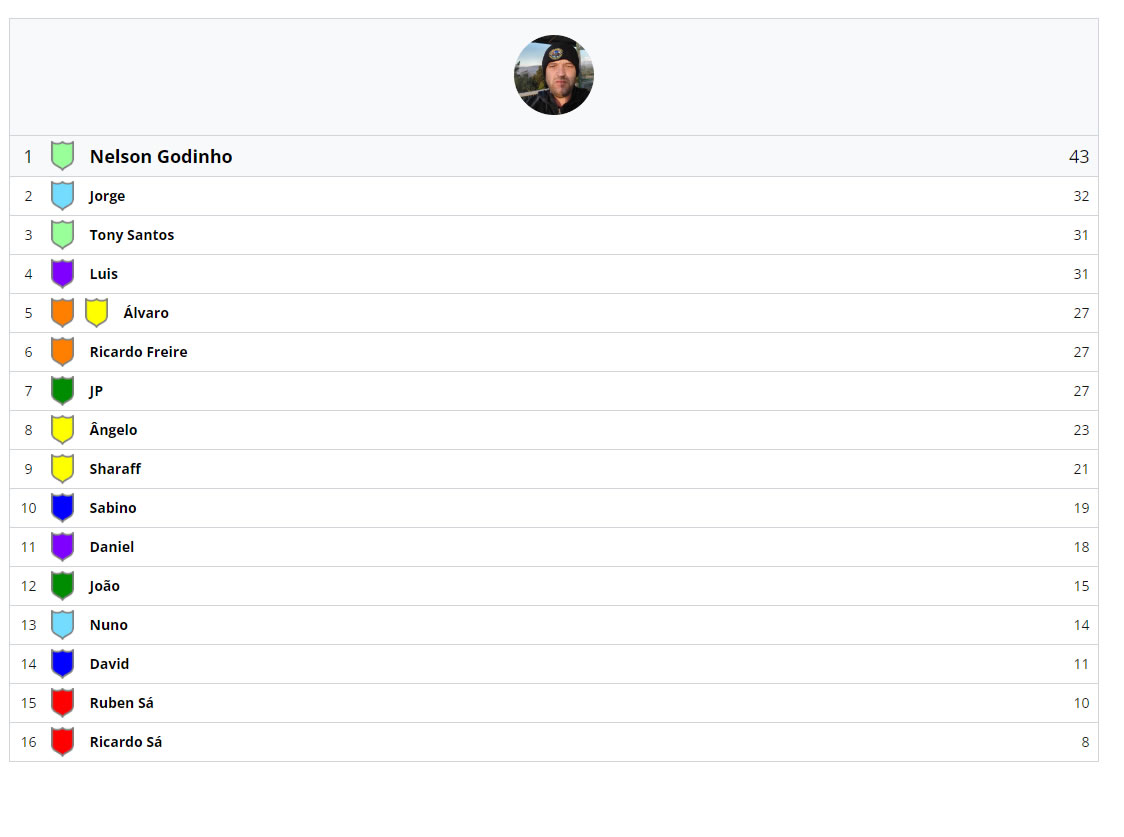The width and height of the screenshot is (1124, 837).
Task: Click the name João in row 12
Action: pos(104,586)
